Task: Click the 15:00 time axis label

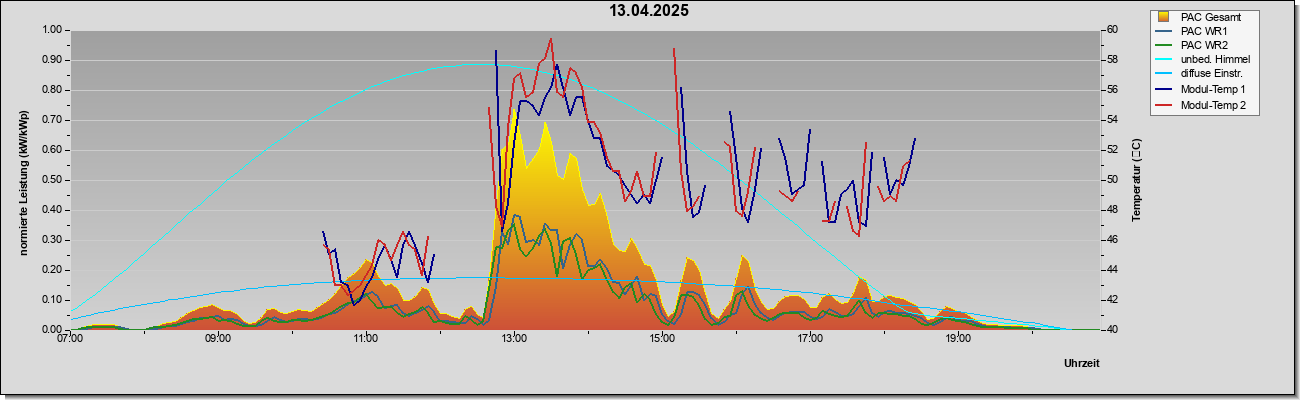Action: click(662, 339)
